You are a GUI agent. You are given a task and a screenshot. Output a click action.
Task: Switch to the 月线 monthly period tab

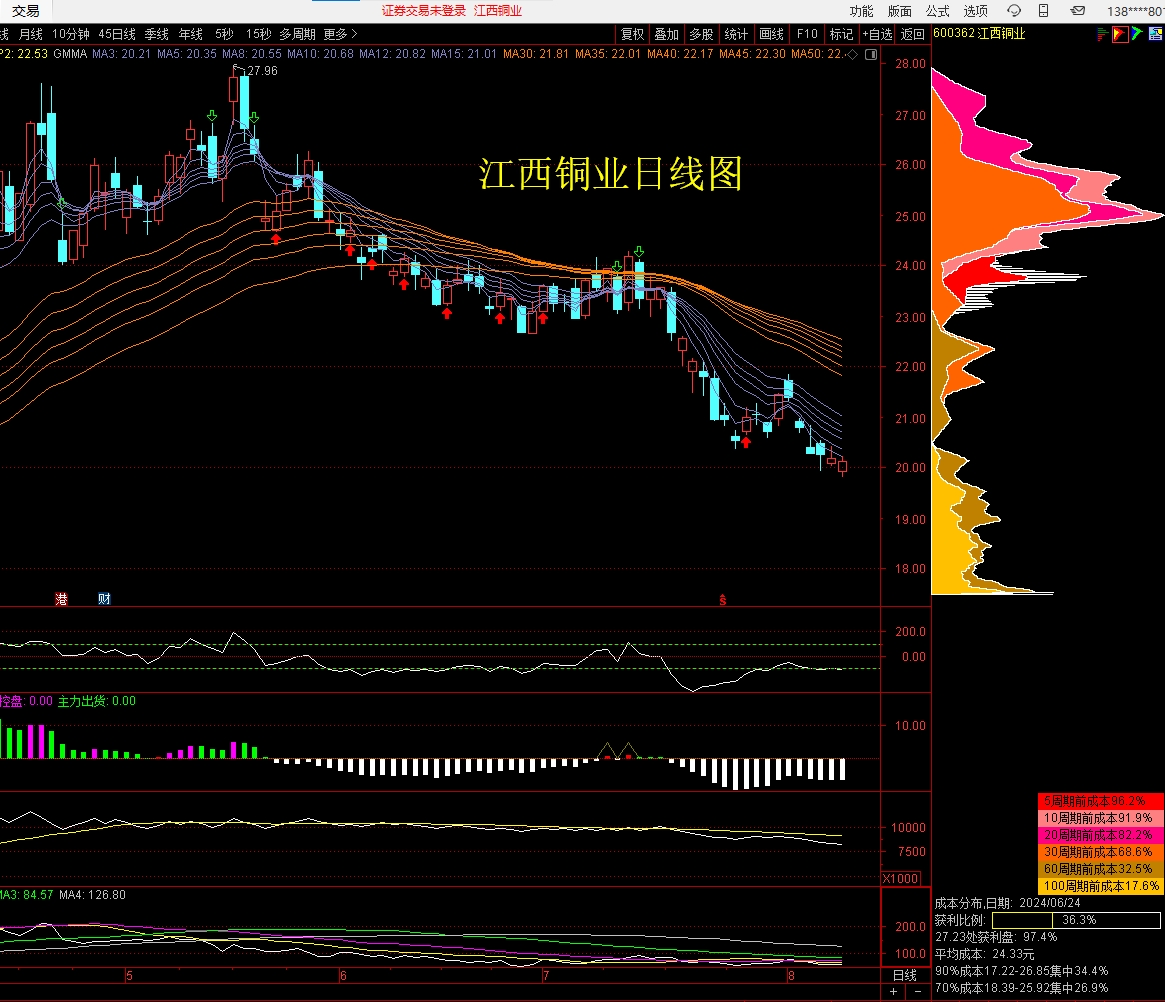point(31,33)
